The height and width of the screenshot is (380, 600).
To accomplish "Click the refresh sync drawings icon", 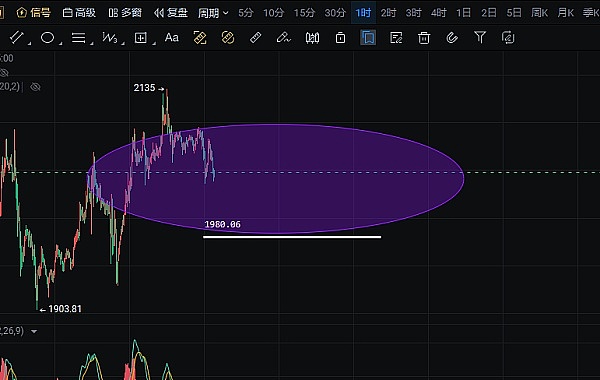I will (508, 38).
